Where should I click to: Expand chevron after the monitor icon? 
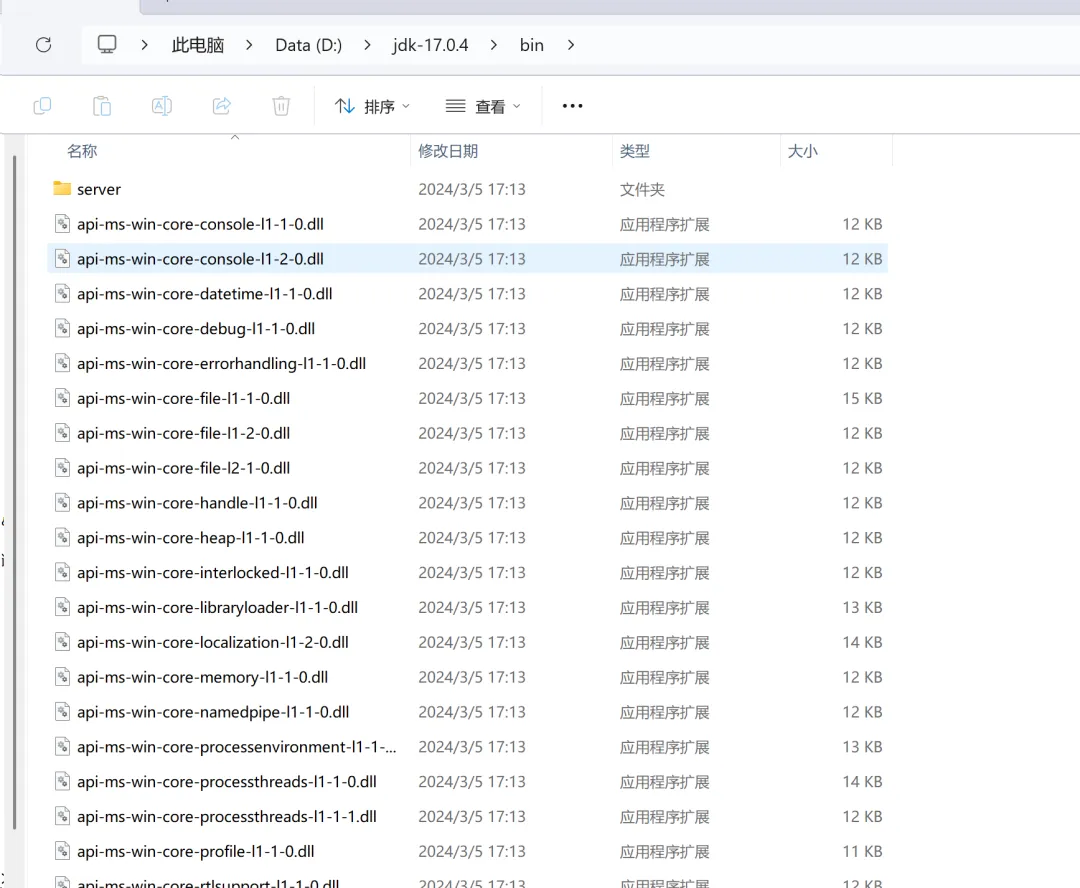point(144,45)
